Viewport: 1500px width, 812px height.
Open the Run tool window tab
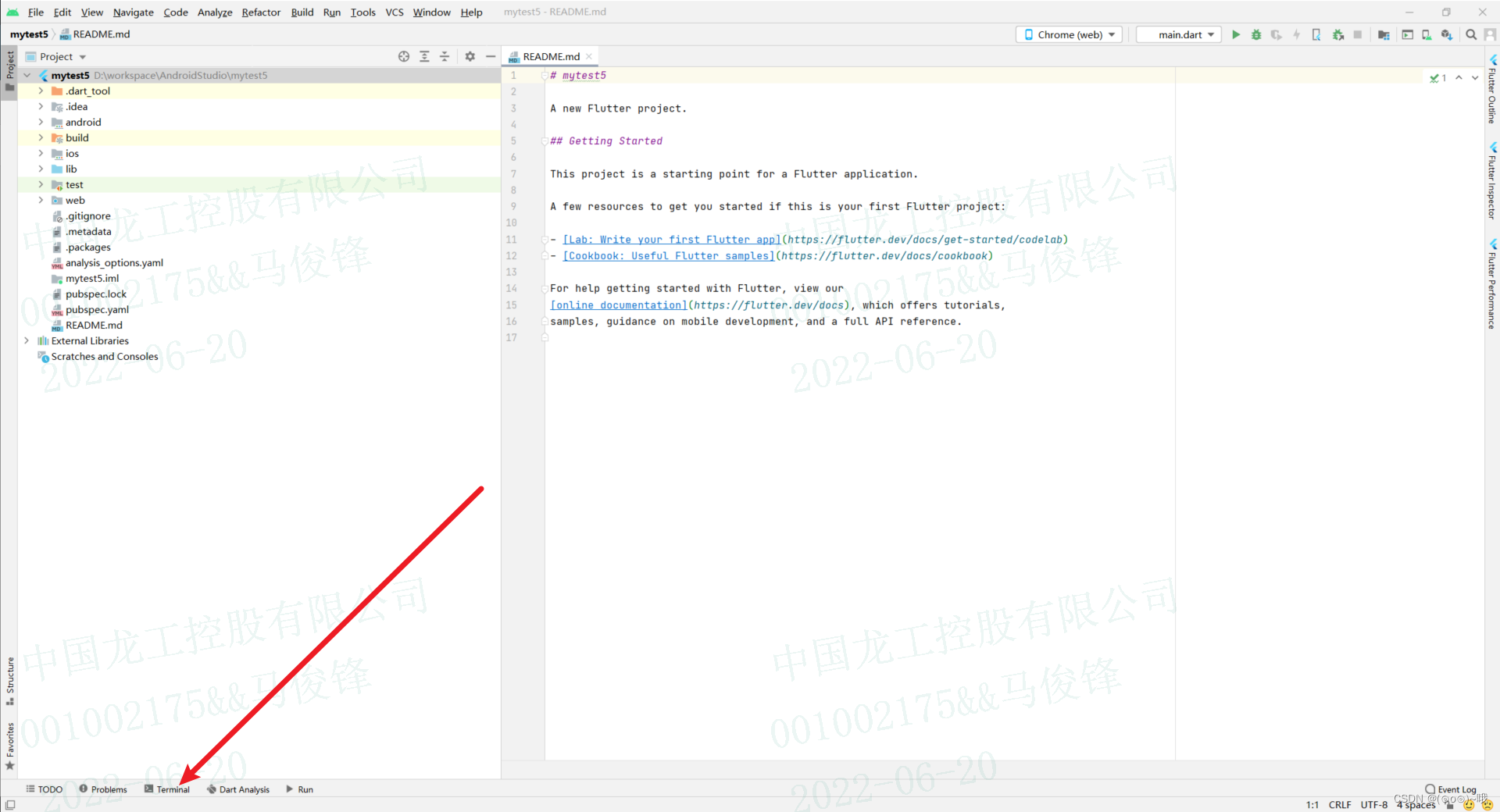pyautogui.click(x=300, y=789)
